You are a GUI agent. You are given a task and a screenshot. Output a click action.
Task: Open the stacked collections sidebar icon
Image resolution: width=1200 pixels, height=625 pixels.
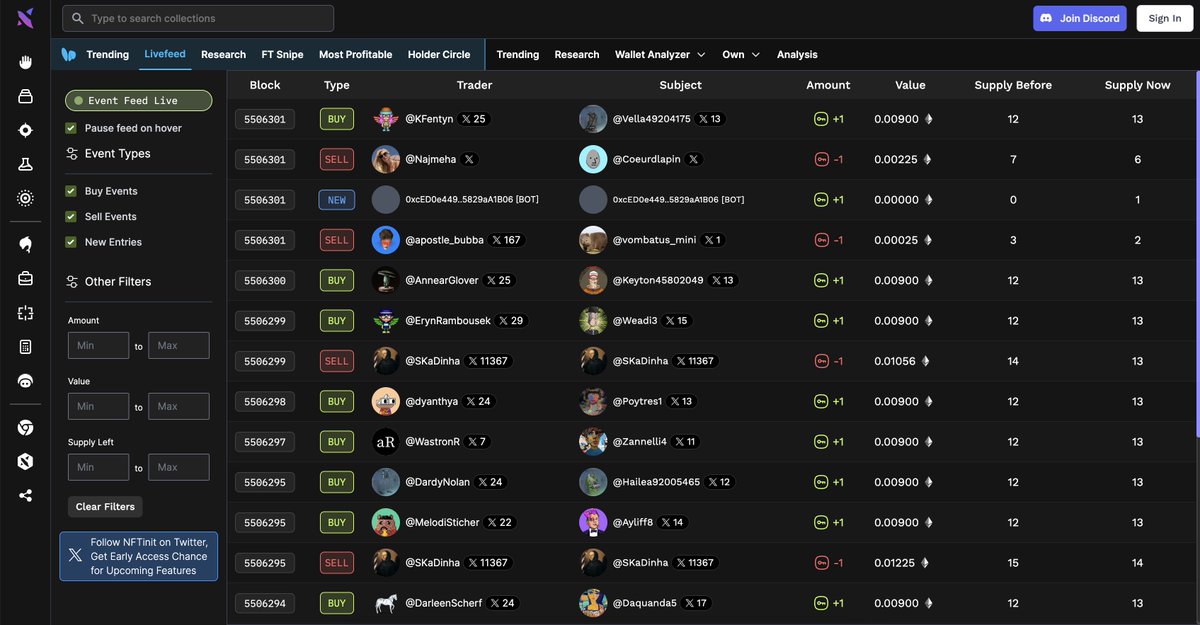tap(25, 96)
